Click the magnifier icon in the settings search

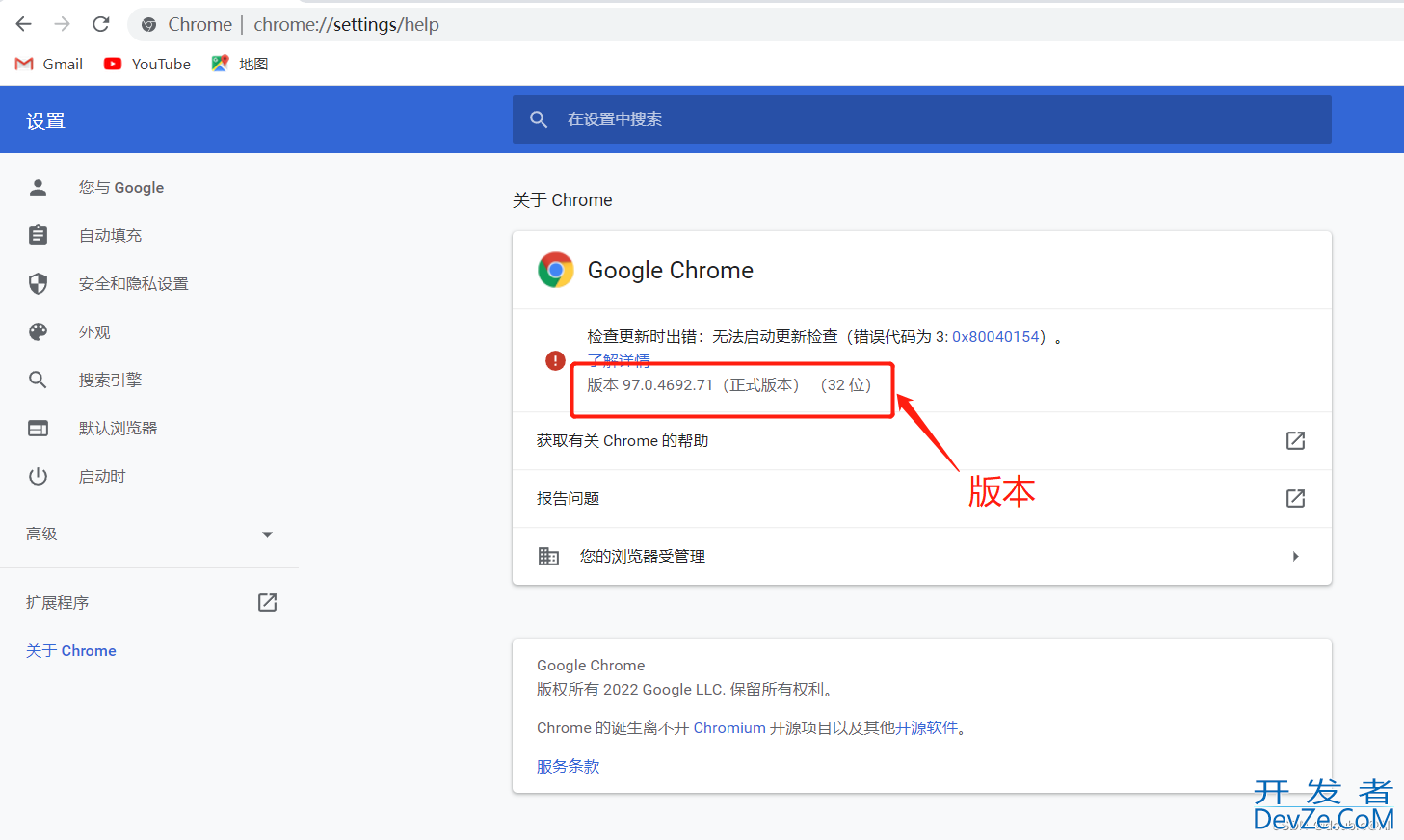[x=539, y=119]
